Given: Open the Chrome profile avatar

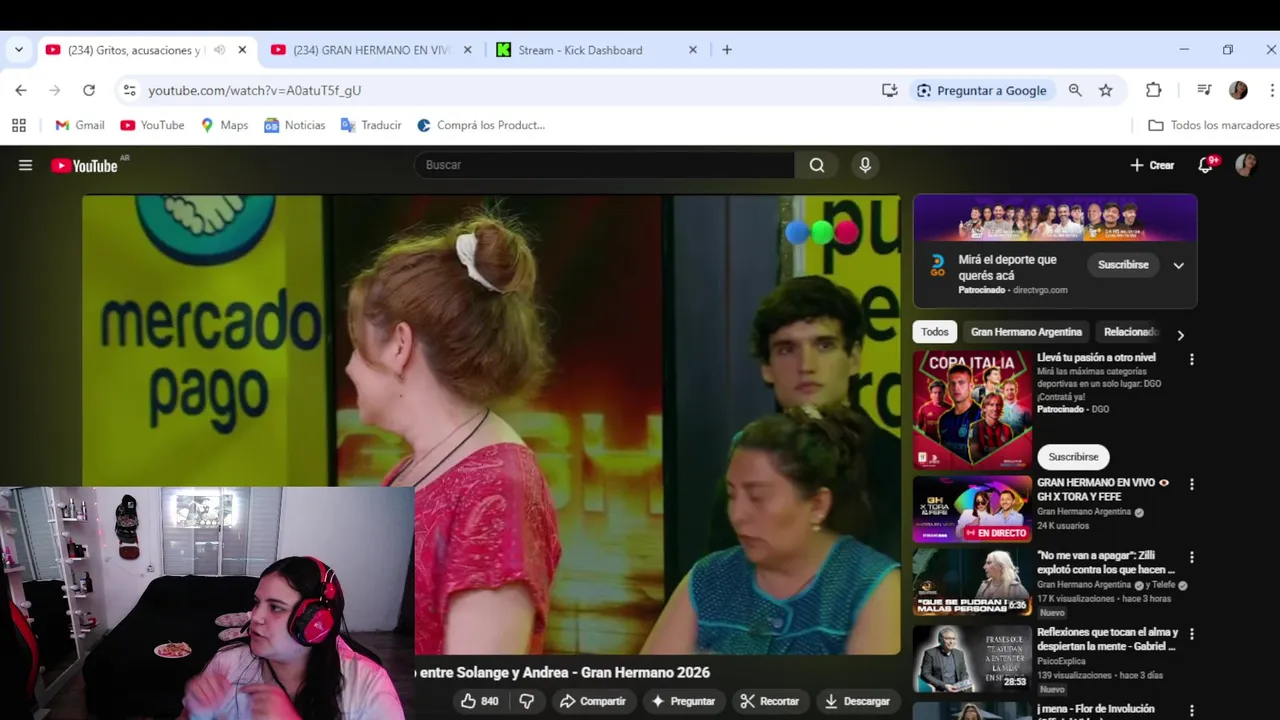Looking at the screenshot, I should pyautogui.click(x=1238, y=90).
